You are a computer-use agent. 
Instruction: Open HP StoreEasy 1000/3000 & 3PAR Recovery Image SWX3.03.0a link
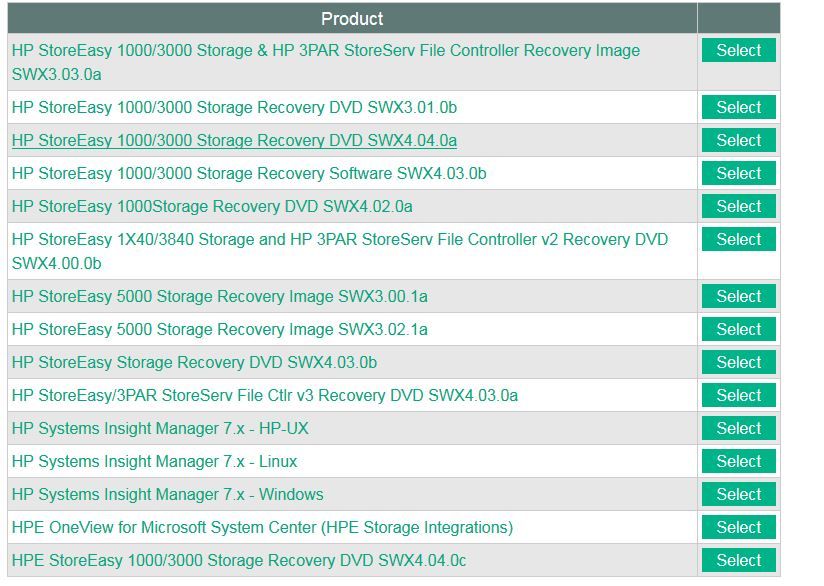pos(326,62)
